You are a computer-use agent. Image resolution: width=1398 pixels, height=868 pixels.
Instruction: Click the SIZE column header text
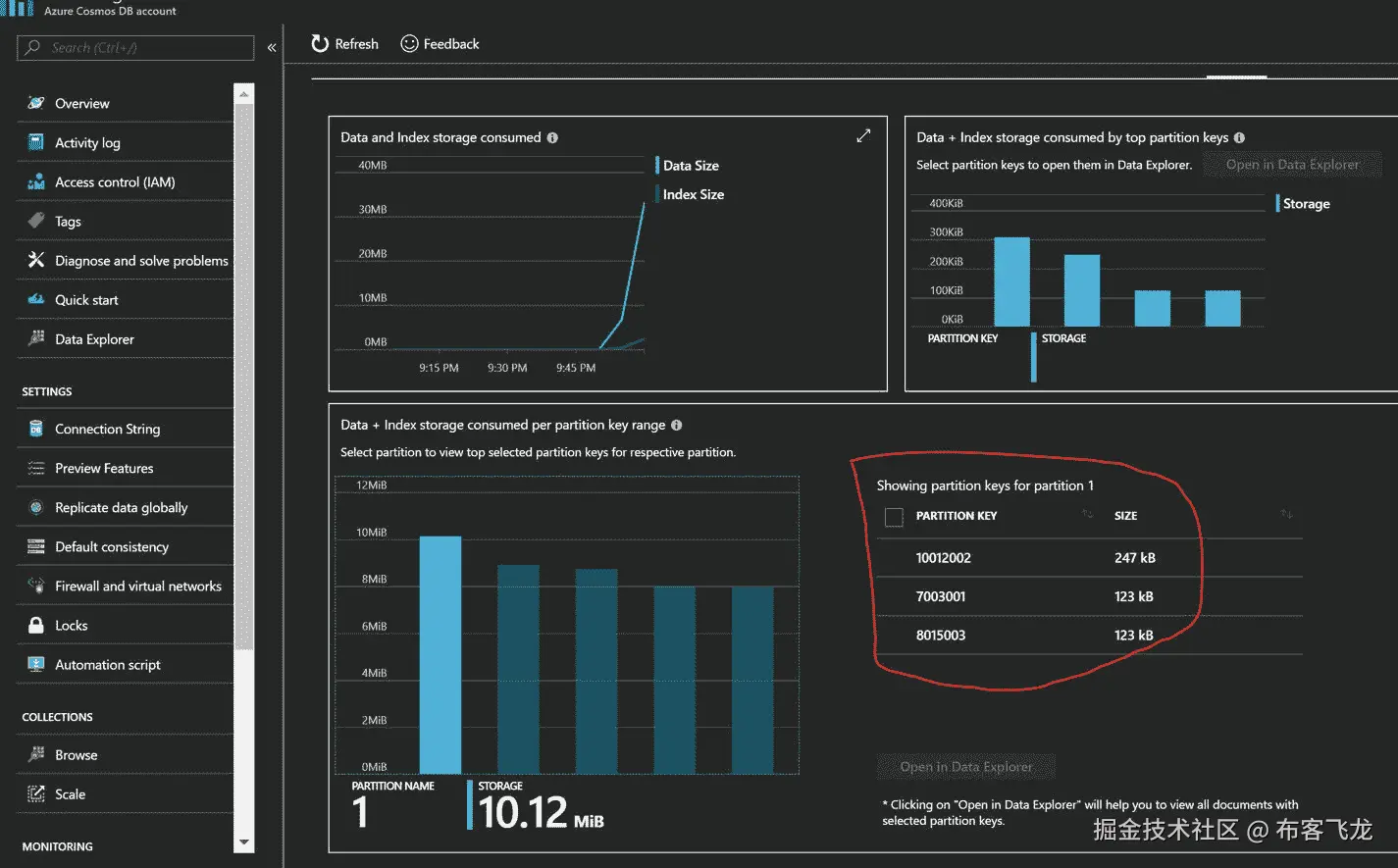click(1125, 515)
